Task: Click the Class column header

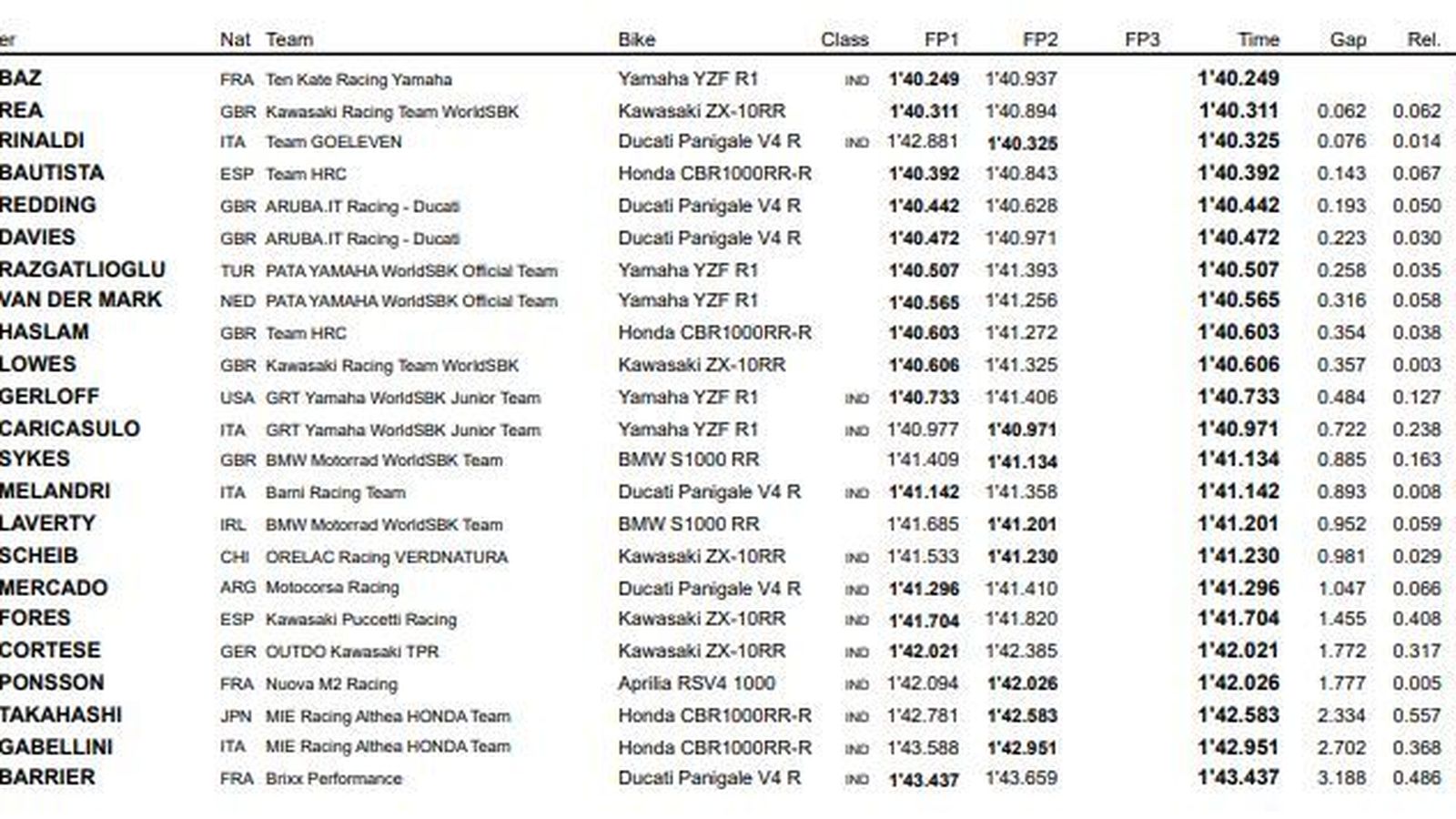Action: click(x=844, y=40)
